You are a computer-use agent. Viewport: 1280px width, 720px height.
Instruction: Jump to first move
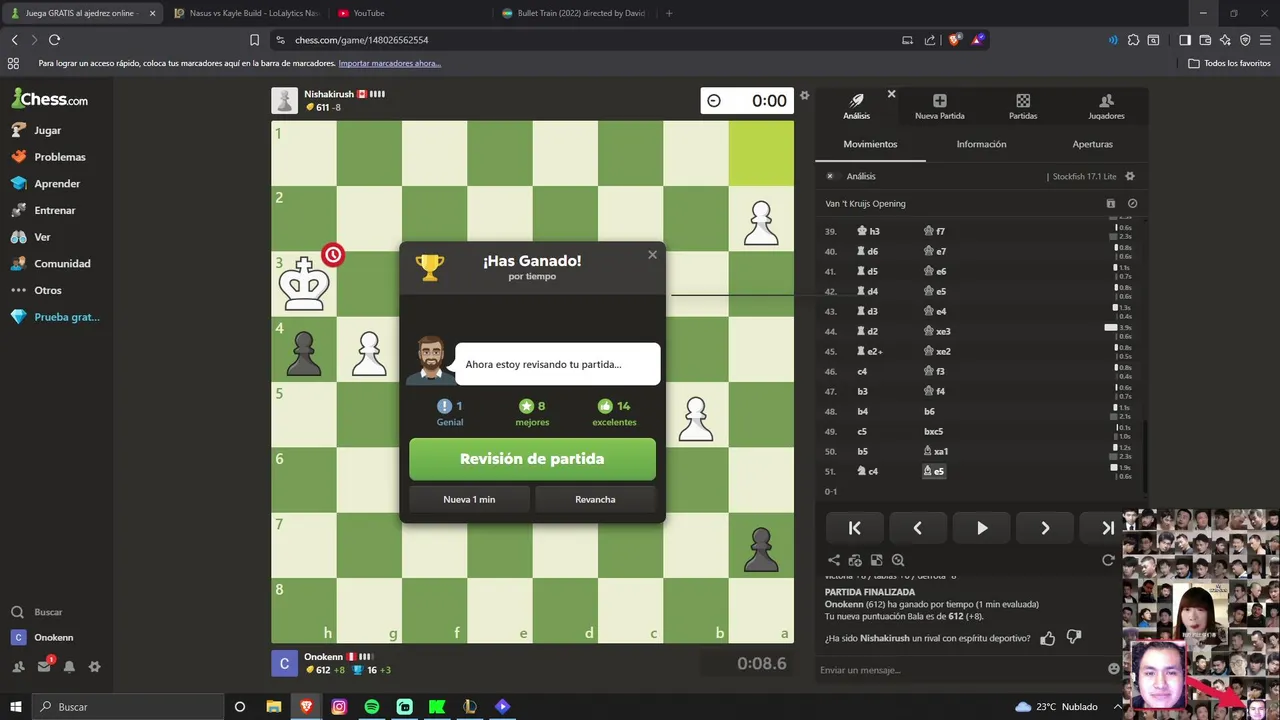pyautogui.click(x=854, y=528)
